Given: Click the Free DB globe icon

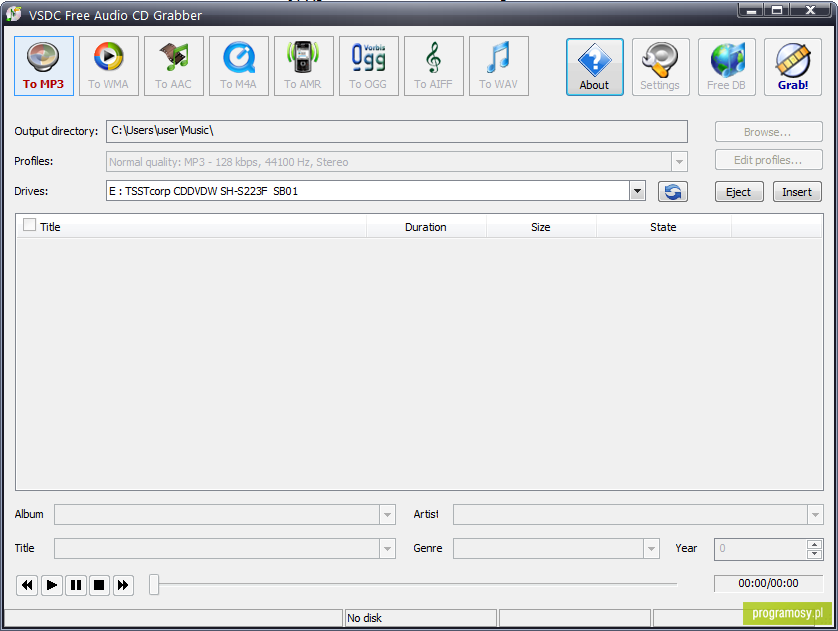Looking at the screenshot, I should [727, 67].
